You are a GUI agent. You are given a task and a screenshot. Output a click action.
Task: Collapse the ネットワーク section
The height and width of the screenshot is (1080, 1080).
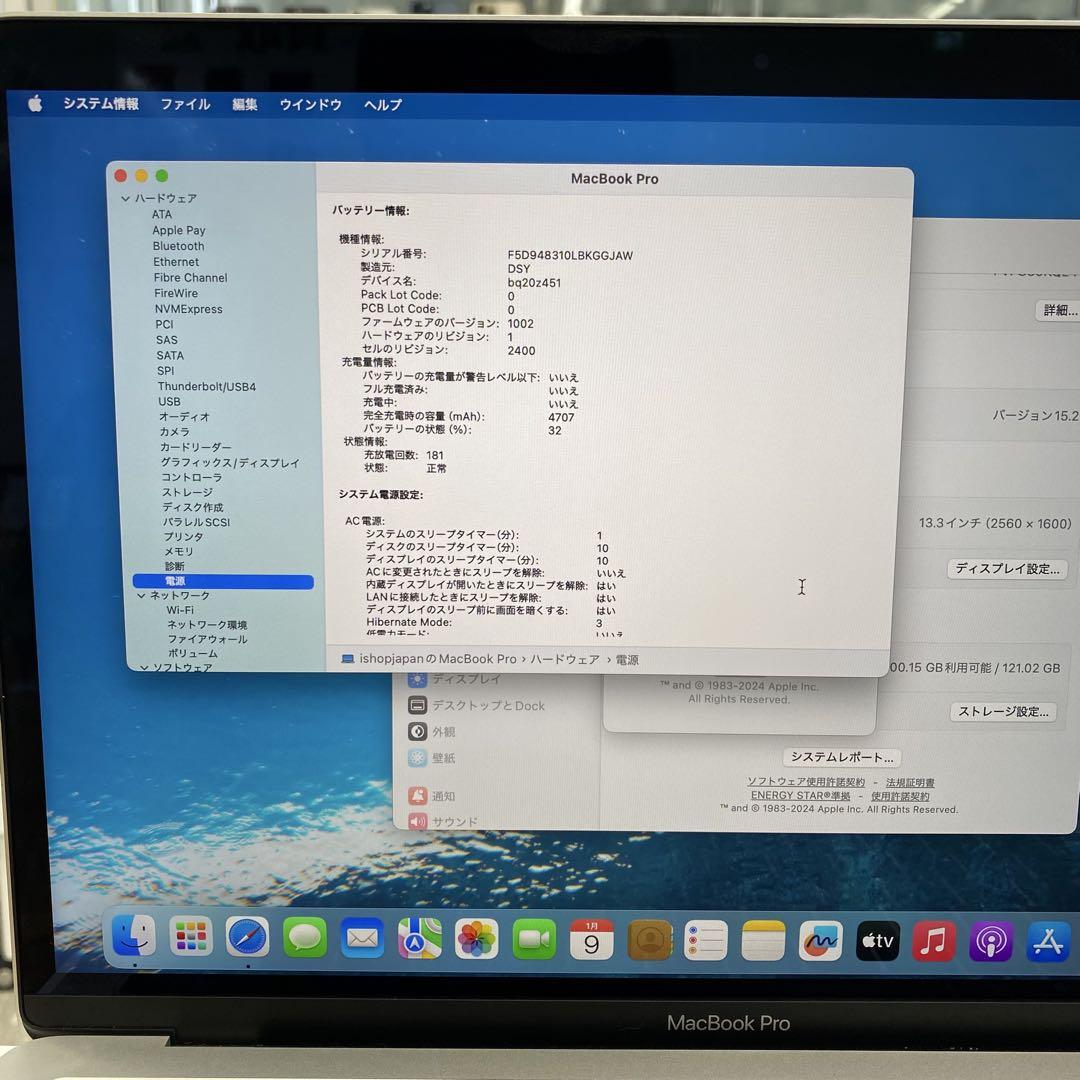coord(141,596)
